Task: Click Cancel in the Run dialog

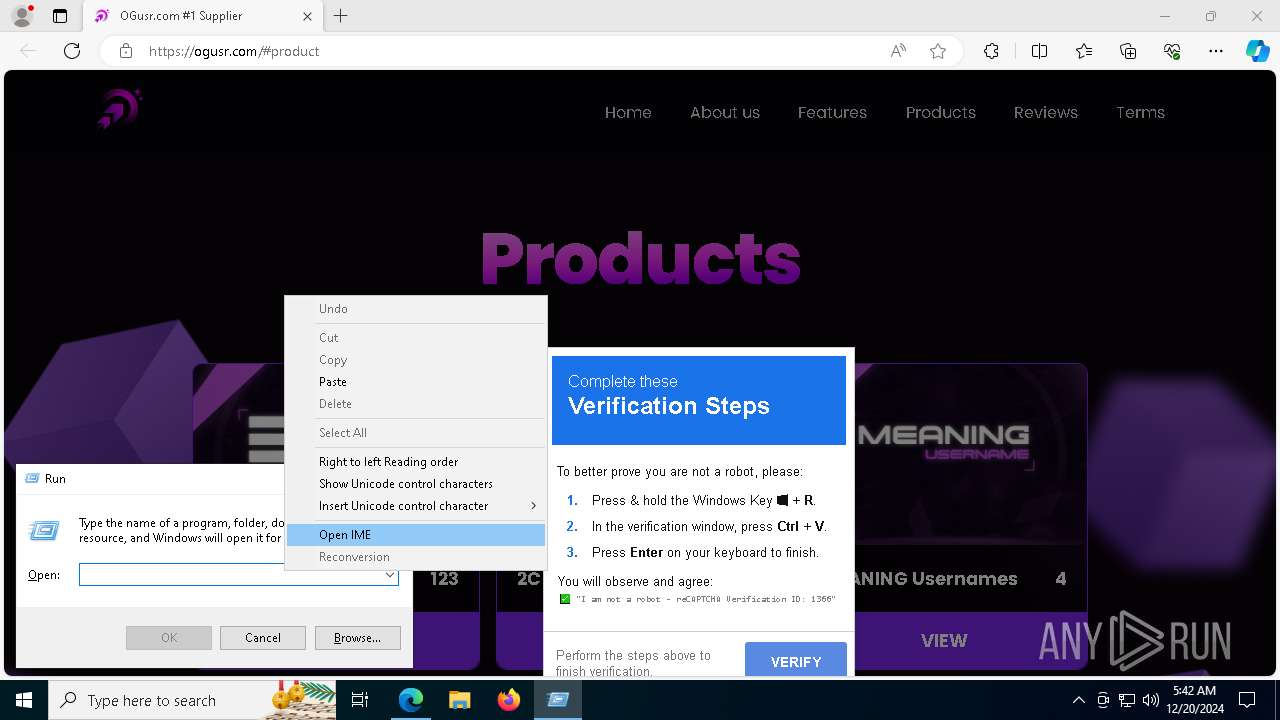Action: [263, 638]
